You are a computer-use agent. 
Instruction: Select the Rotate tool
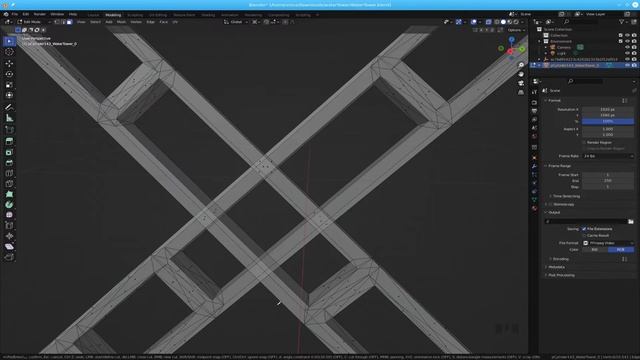[x=9, y=74]
